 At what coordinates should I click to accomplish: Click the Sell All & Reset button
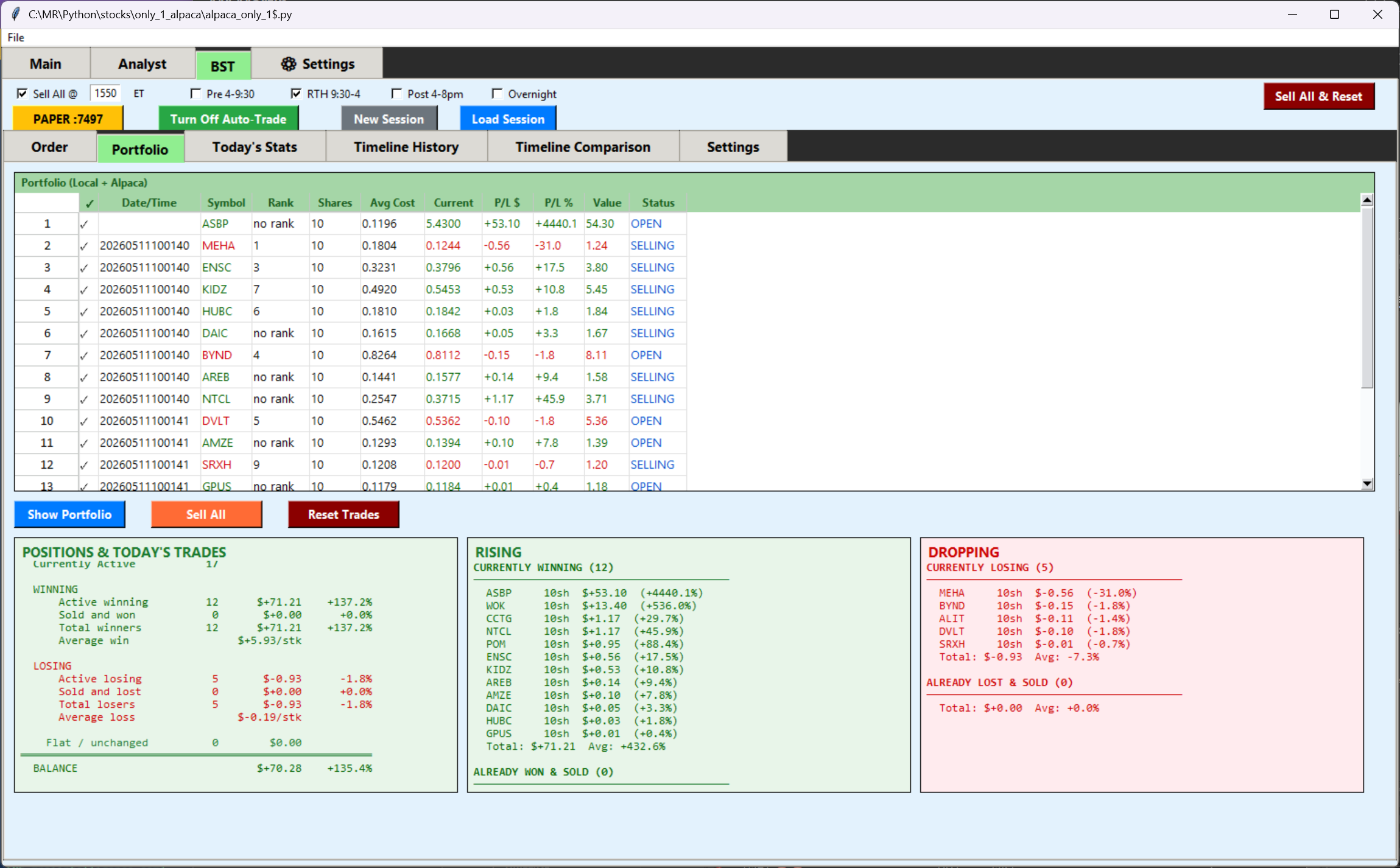[1319, 96]
